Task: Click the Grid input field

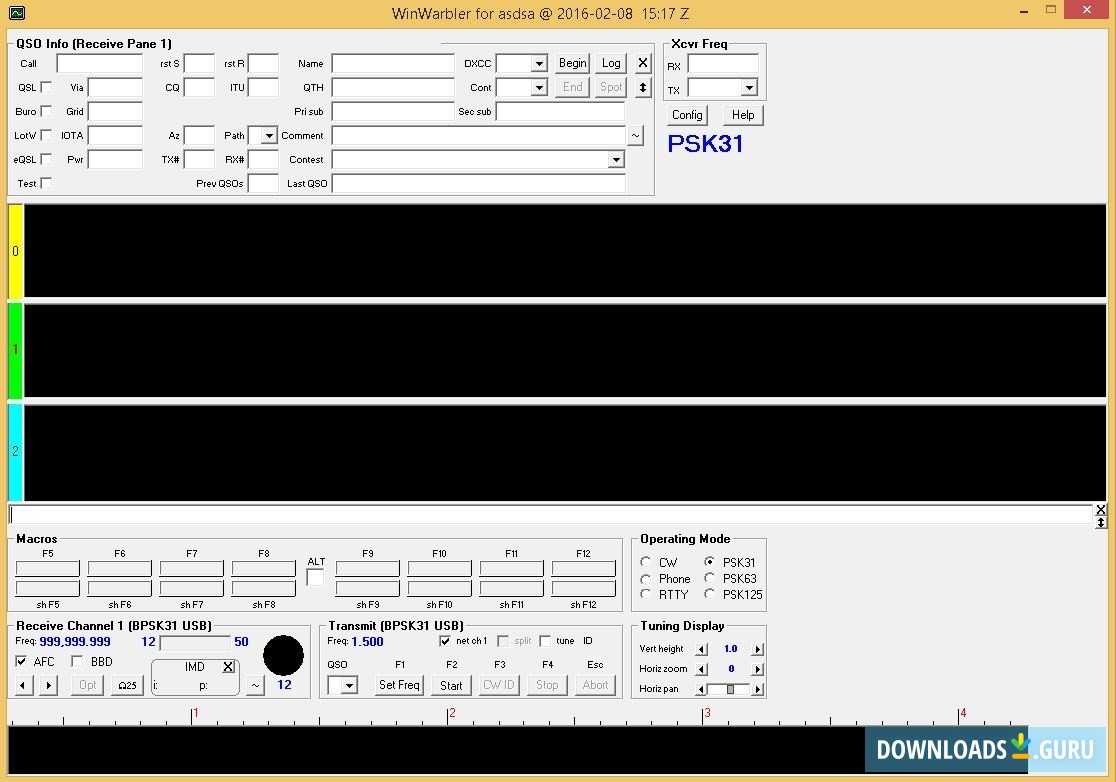Action: point(115,112)
